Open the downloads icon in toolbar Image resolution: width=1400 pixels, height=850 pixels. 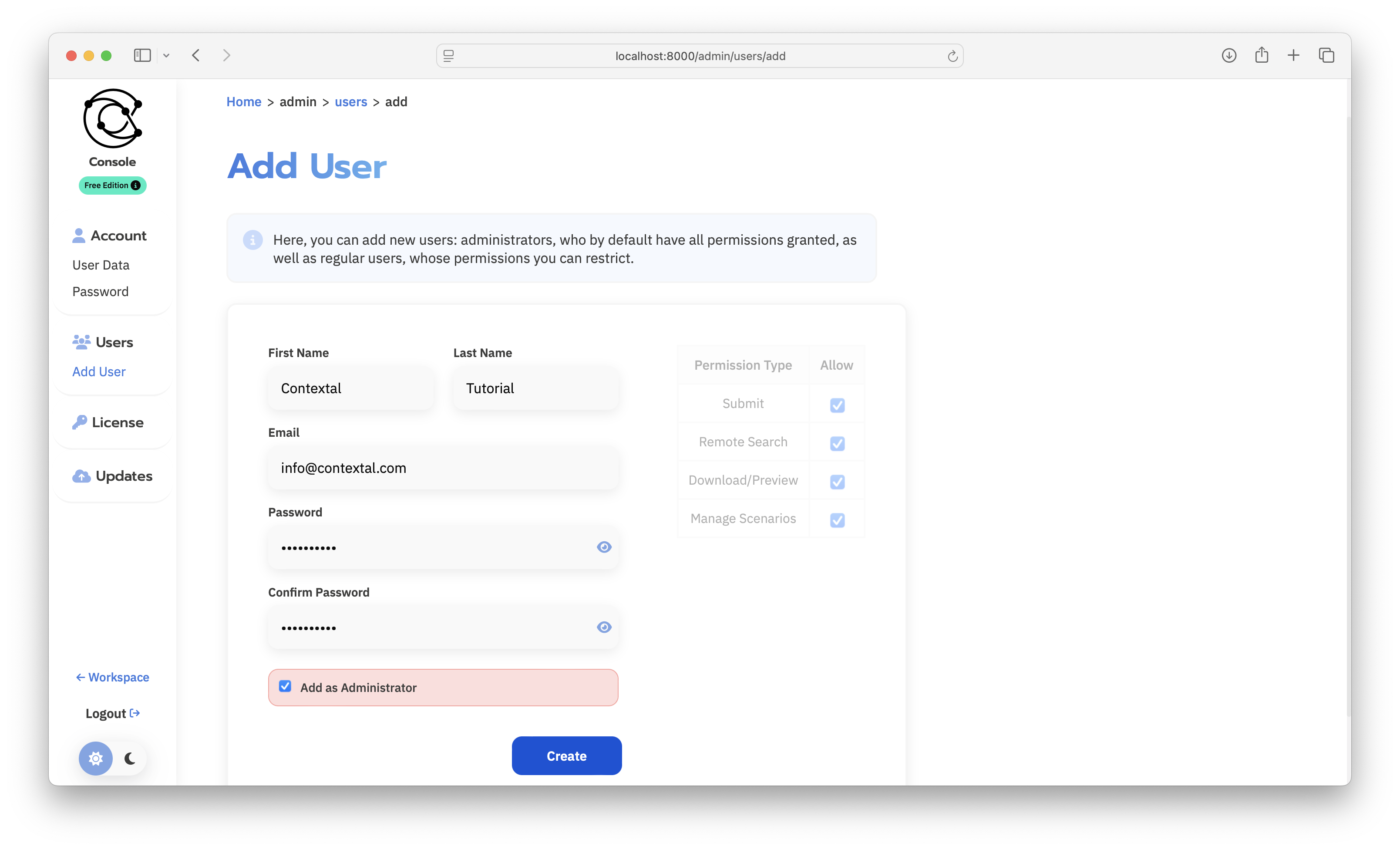[1228, 55]
